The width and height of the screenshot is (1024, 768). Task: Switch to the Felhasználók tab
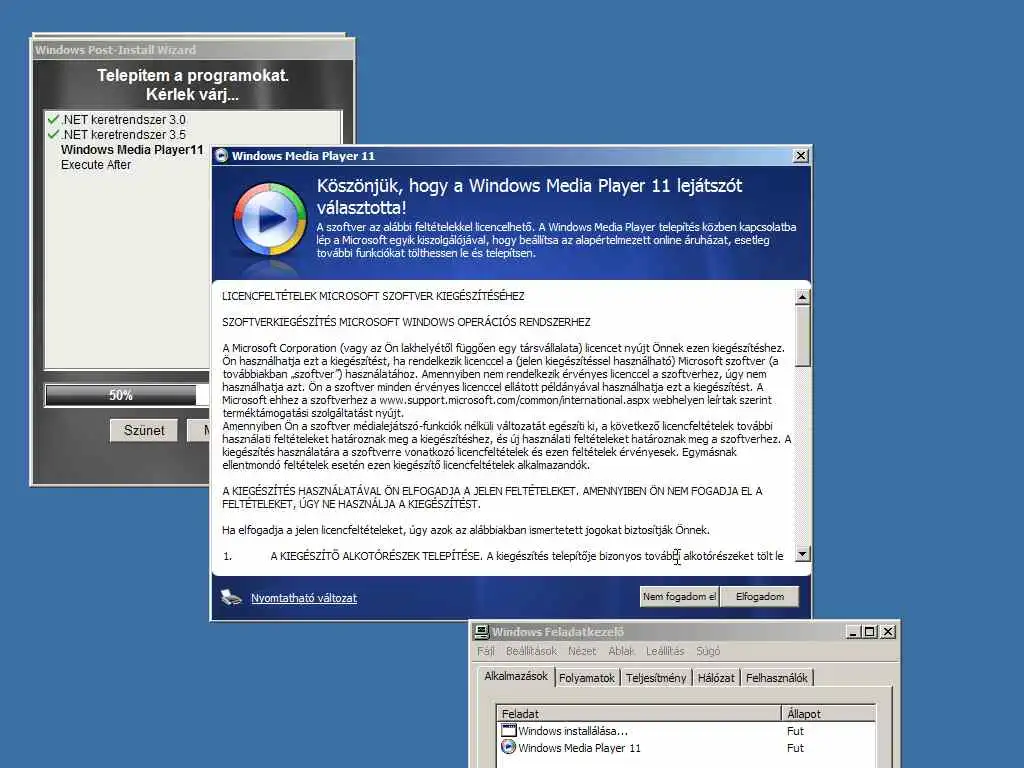point(776,678)
